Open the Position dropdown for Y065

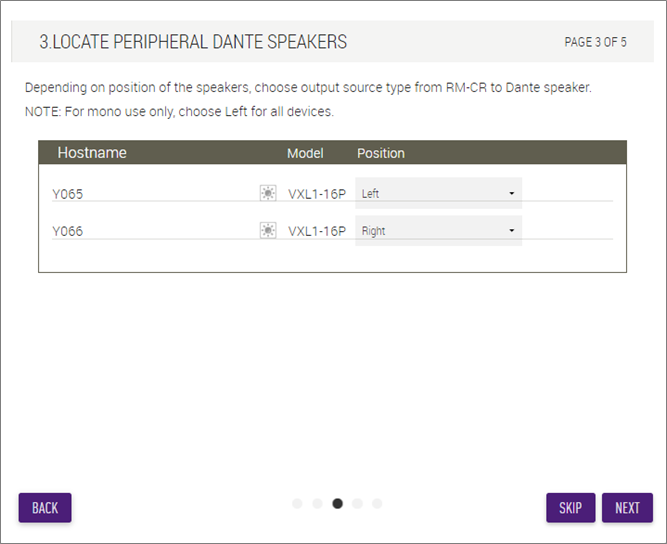(438, 193)
